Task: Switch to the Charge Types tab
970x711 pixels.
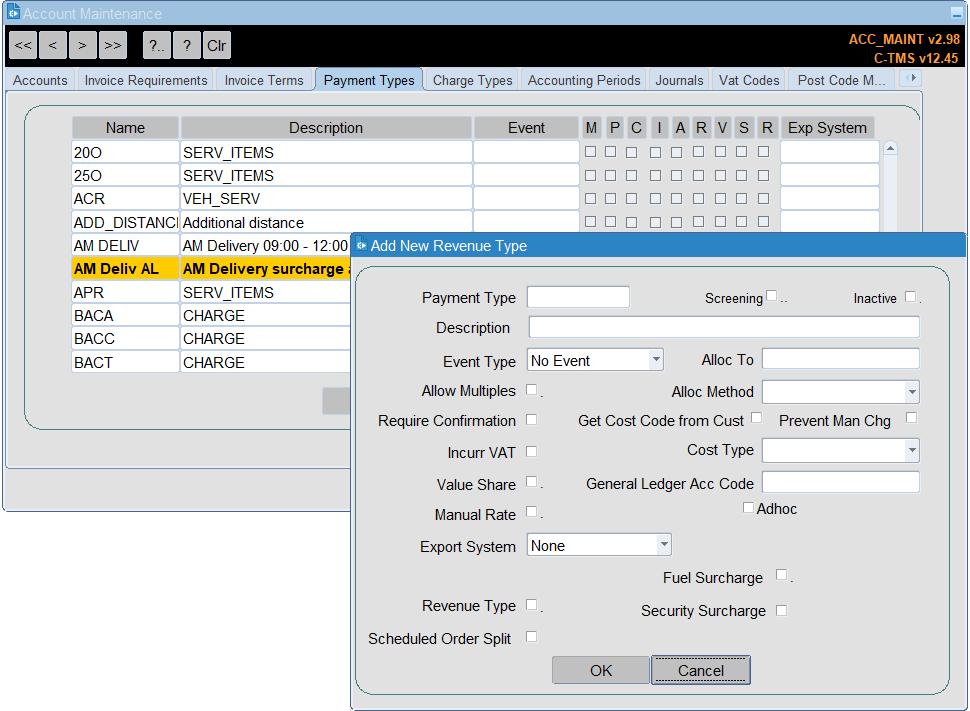Action: 473,80
